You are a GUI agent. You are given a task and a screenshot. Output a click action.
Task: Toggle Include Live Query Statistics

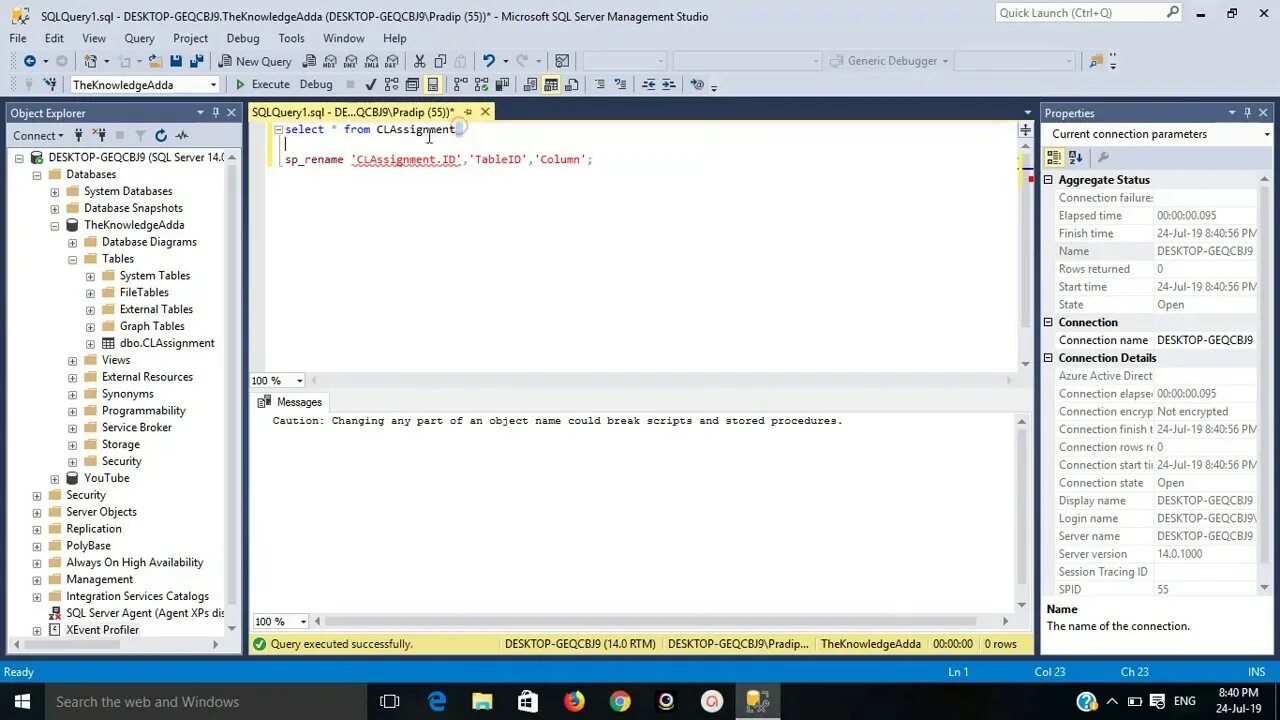point(481,84)
